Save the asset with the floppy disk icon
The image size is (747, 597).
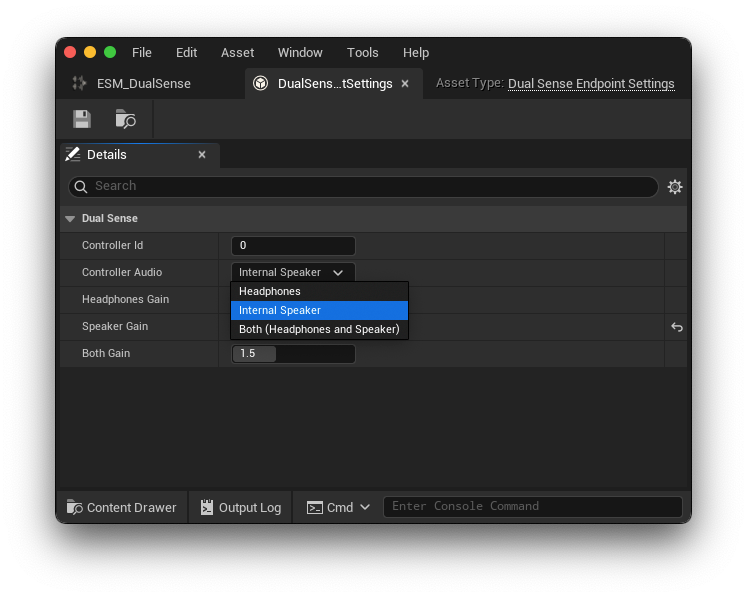pos(82,119)
